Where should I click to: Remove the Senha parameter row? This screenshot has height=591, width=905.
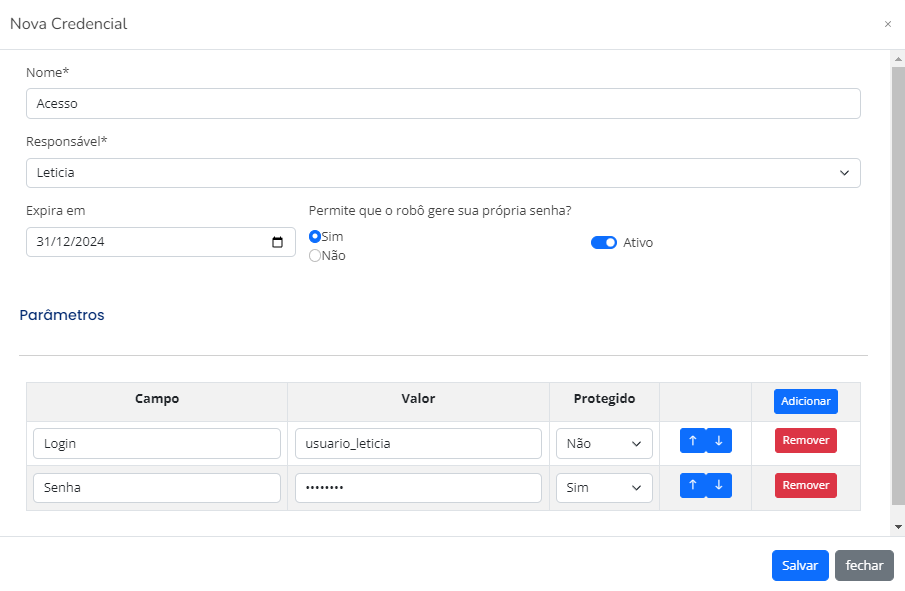[806, 485]
